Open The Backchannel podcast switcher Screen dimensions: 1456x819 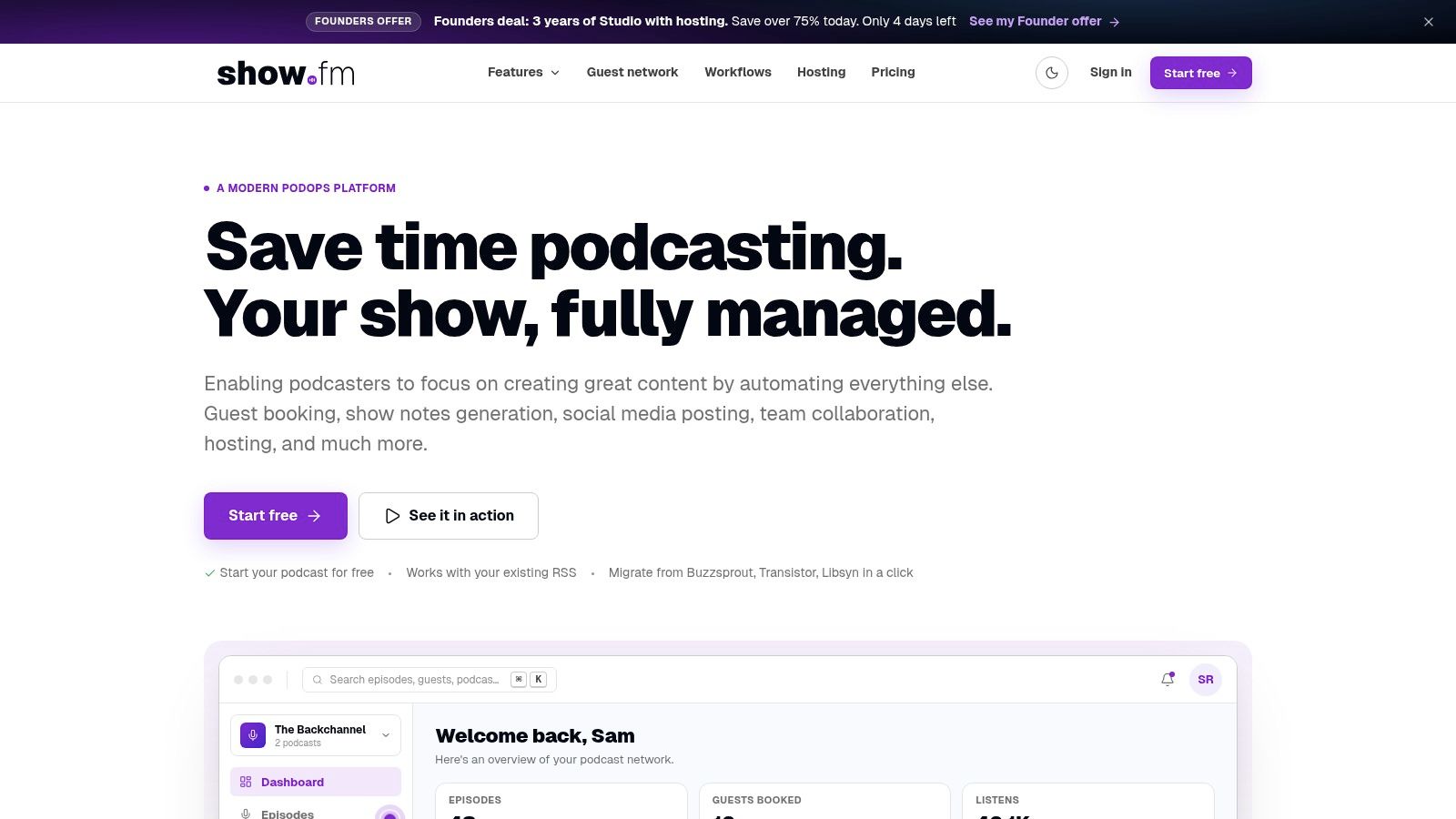click(316, 735)
